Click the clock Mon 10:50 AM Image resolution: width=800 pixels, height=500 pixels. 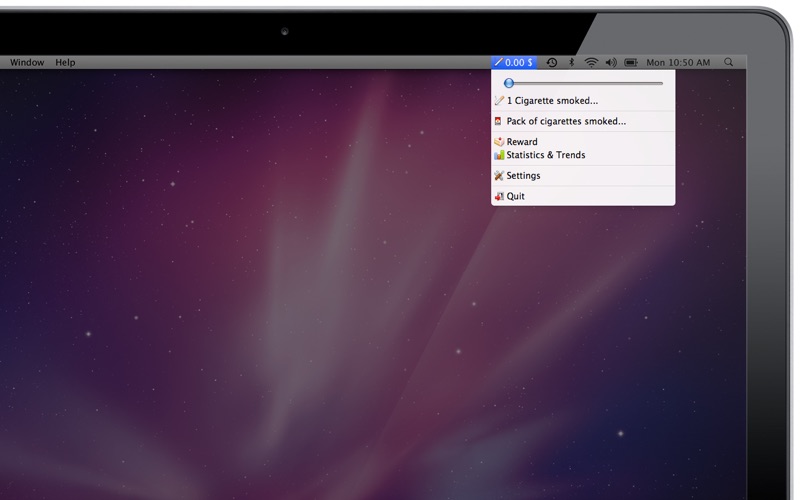point(678,62)
